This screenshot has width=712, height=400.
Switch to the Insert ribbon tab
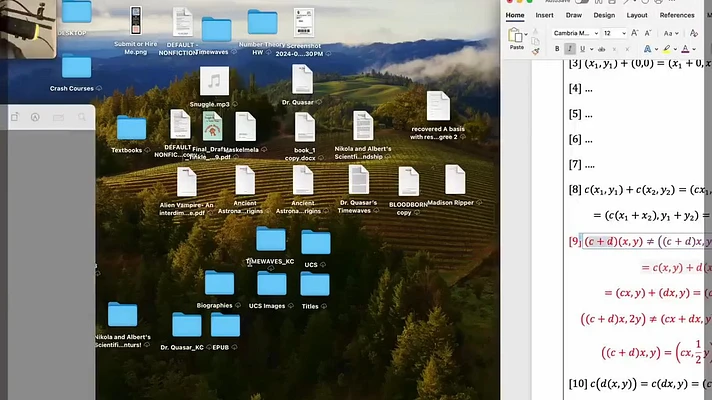[544, 15]
